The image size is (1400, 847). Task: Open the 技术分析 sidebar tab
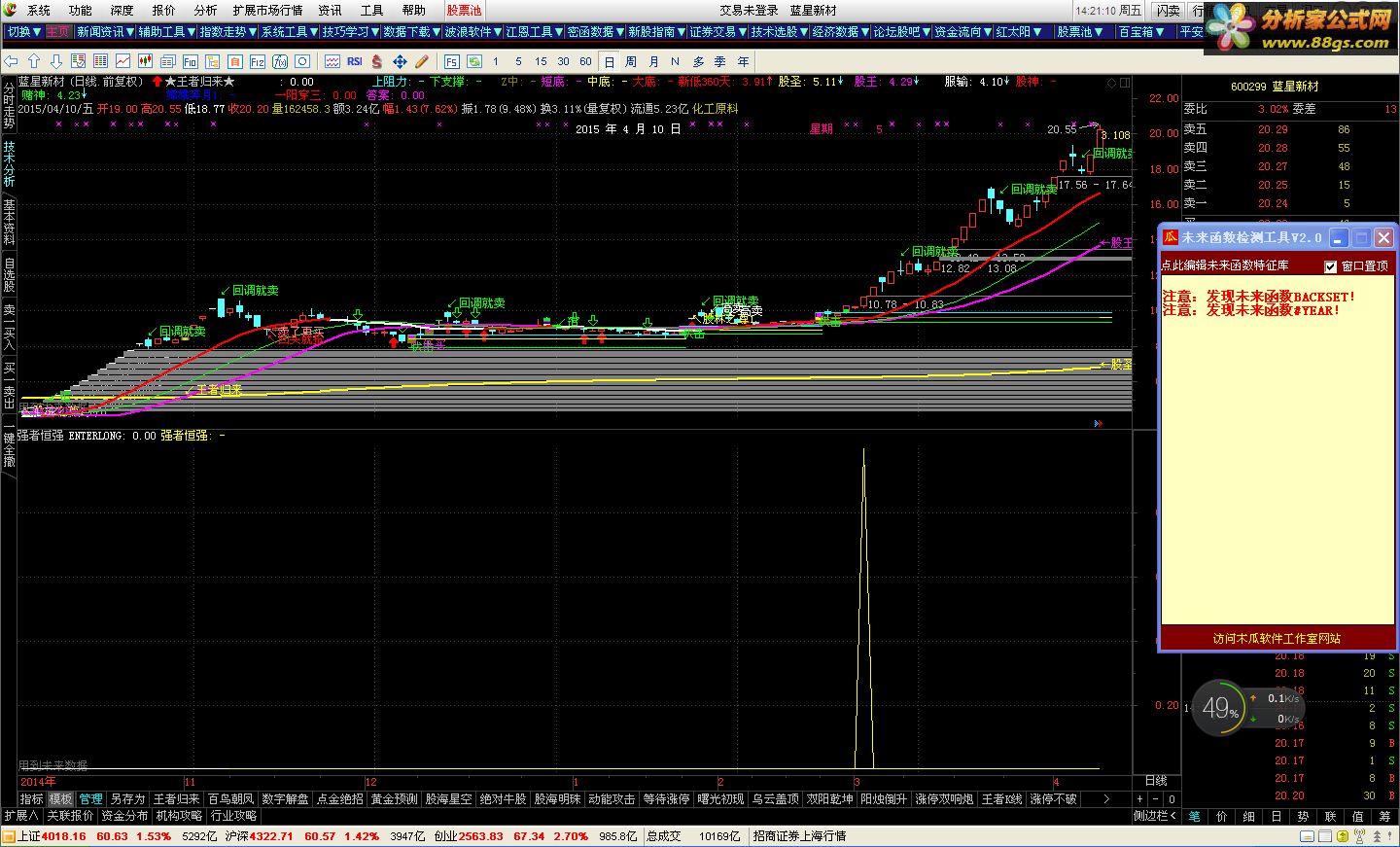click(9, 163)
